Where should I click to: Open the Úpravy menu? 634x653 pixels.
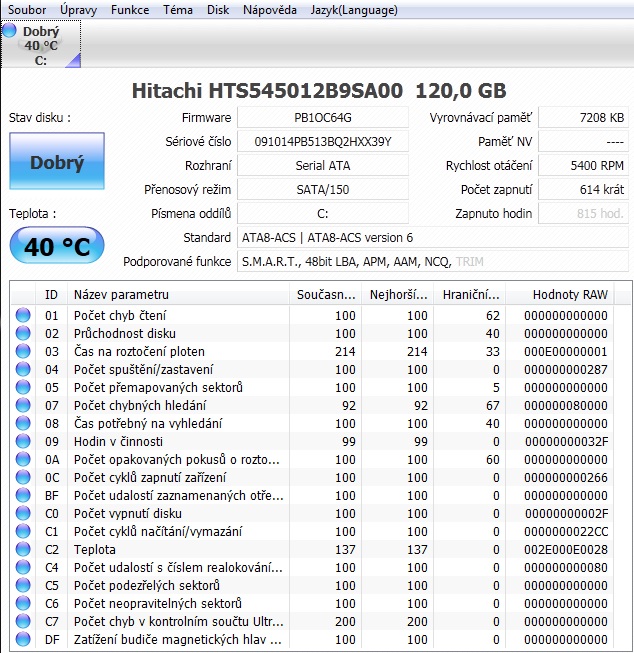click(x=78, y=10)
